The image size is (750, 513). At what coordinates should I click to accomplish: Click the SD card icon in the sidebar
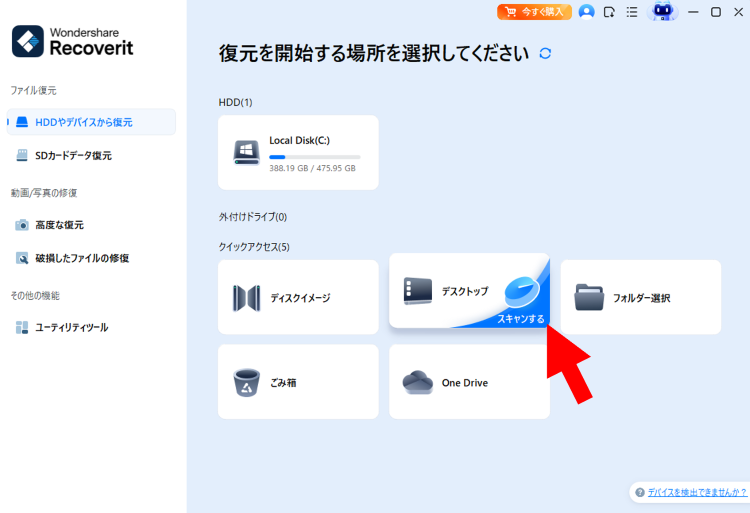pyautogui.click(x=22, y=155)
